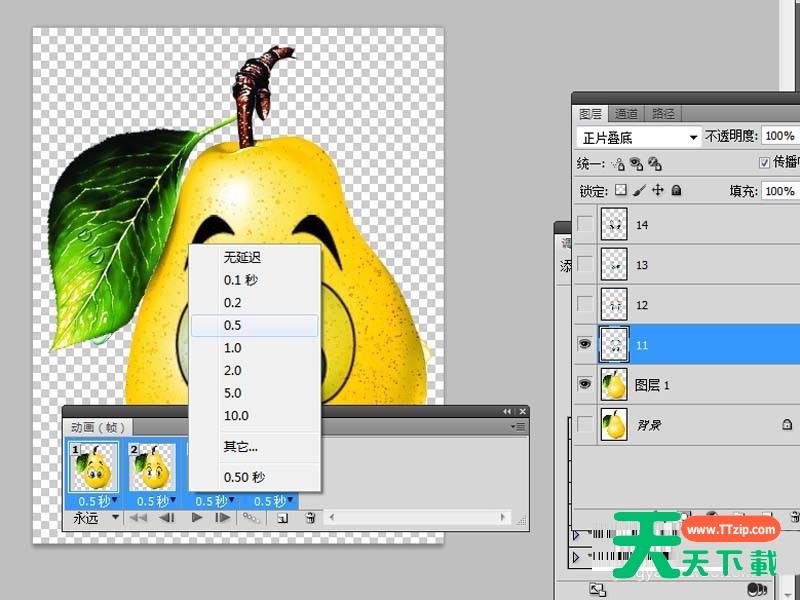
Task: Click the lock image pixels brush icon
Action: pos(639,190)
